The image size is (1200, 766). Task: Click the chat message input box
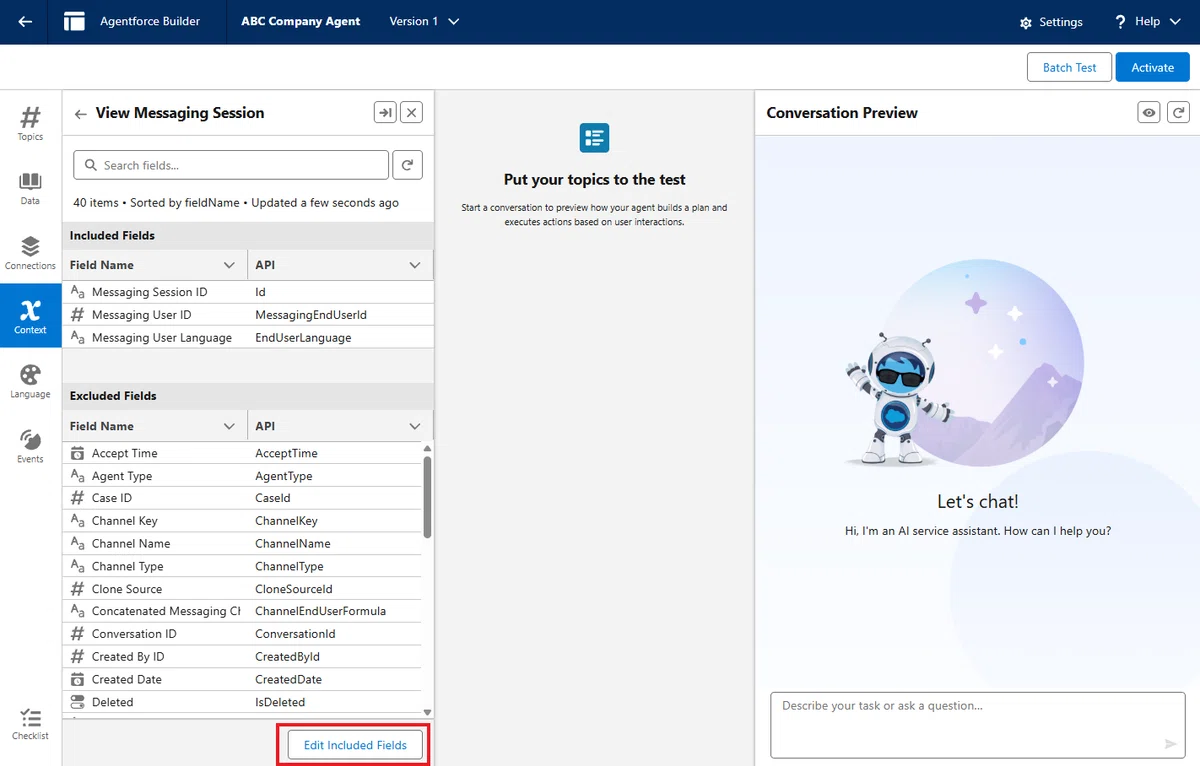977,724
